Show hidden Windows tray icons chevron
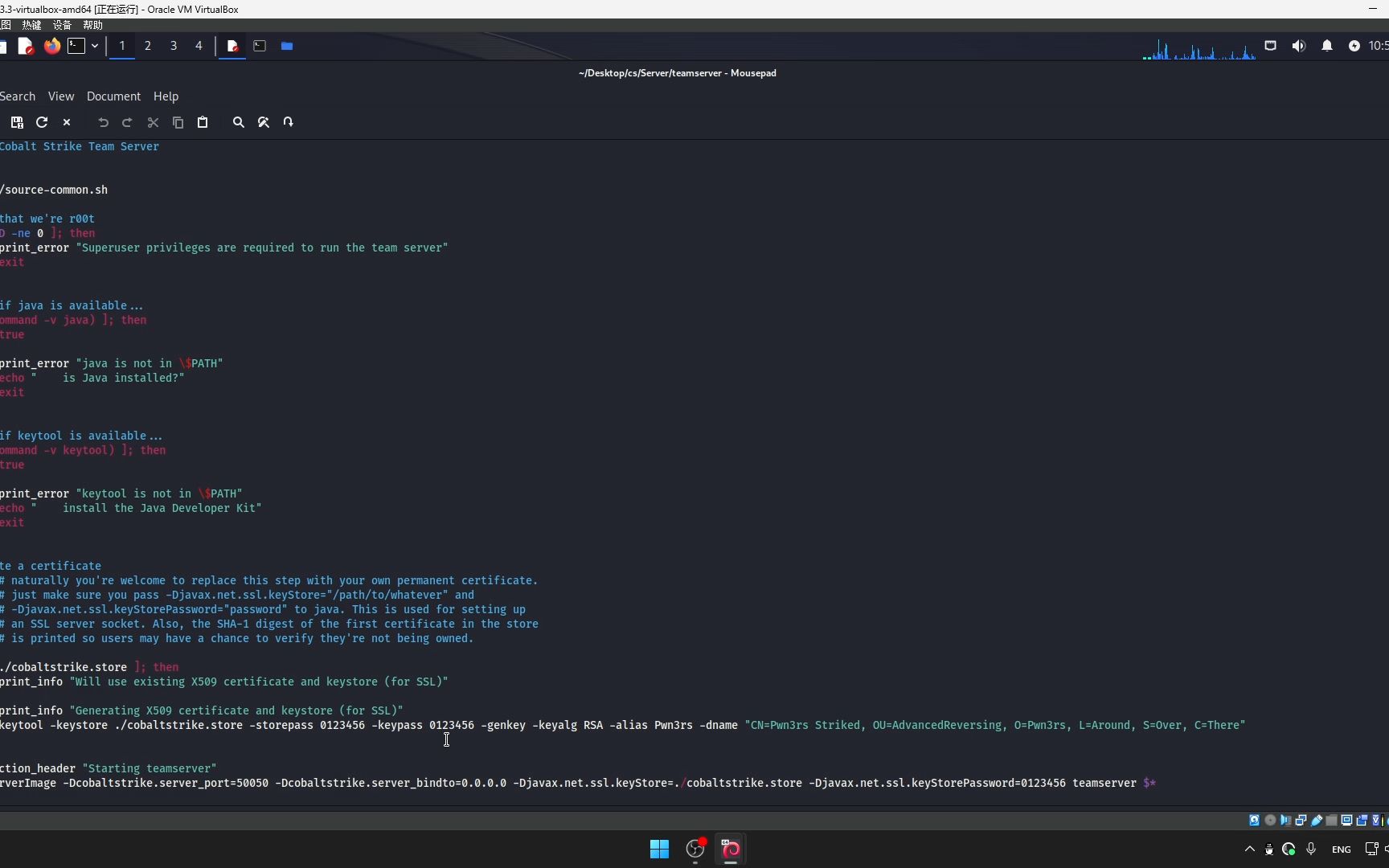 click(1249, 849)
